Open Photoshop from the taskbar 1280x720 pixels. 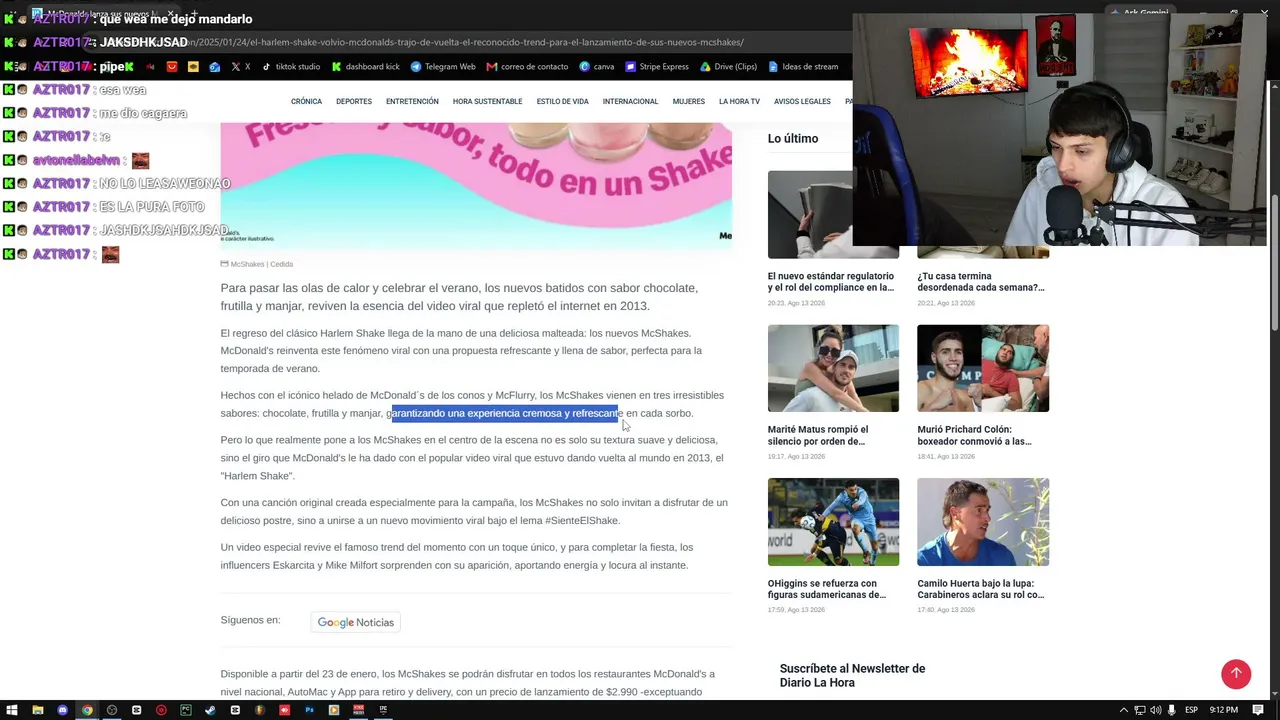click(x=309, y=710)
